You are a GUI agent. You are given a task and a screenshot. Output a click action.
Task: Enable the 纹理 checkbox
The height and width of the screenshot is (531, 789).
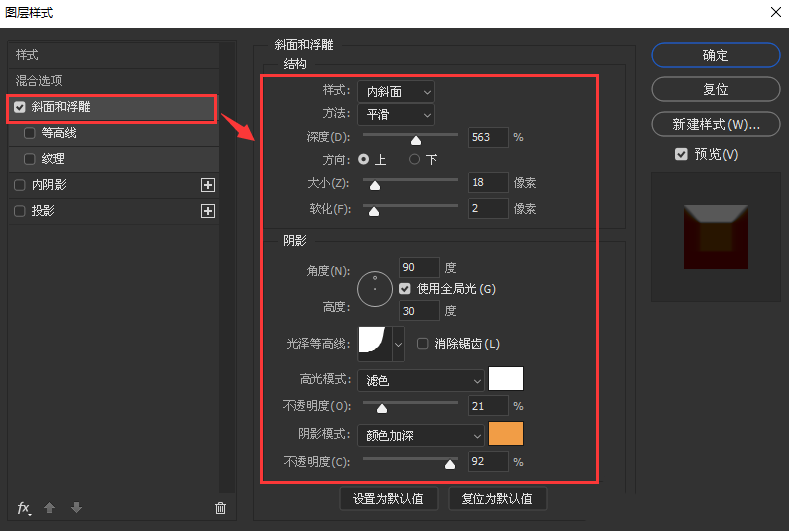coord(30,159)
